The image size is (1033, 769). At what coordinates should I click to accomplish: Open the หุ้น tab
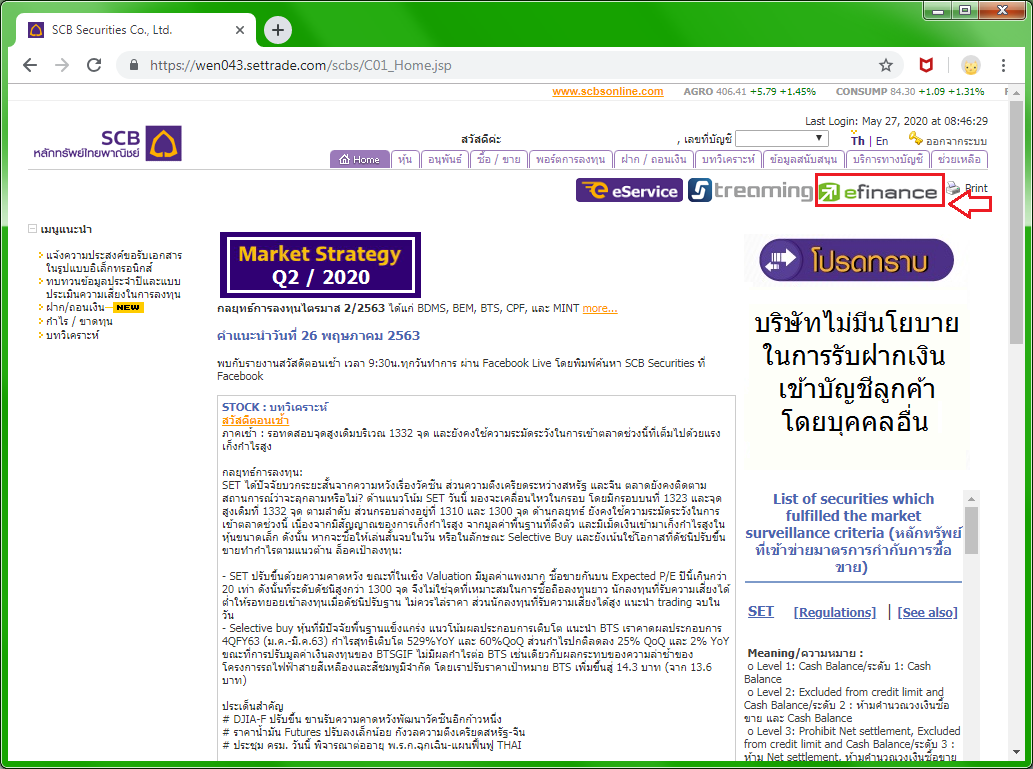(405, 159)
